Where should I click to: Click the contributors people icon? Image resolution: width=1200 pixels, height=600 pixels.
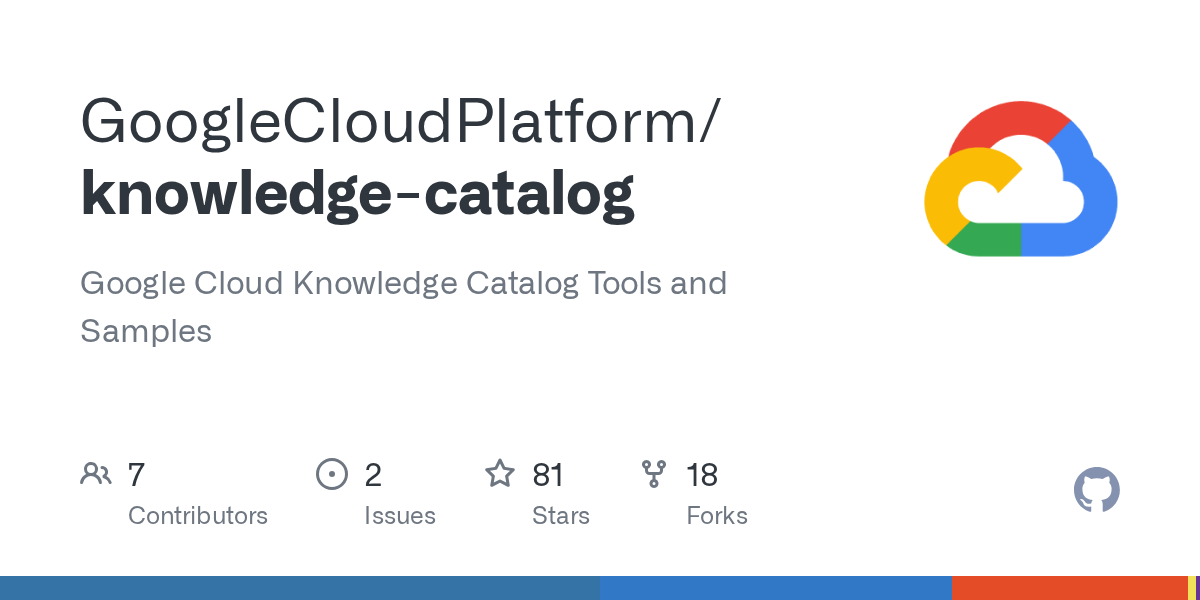(x=96, y=474)
